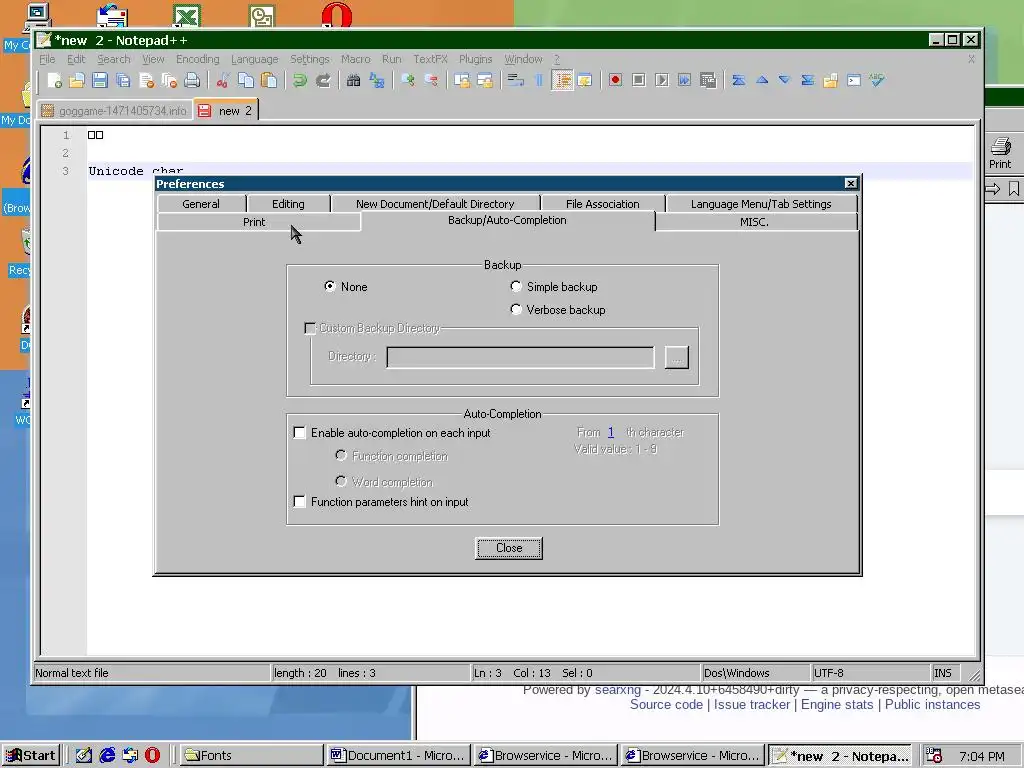The width and height of the screenshot is (1024, 768).
Task: Click the Copy toolbar icon
Action: (246, 80)
